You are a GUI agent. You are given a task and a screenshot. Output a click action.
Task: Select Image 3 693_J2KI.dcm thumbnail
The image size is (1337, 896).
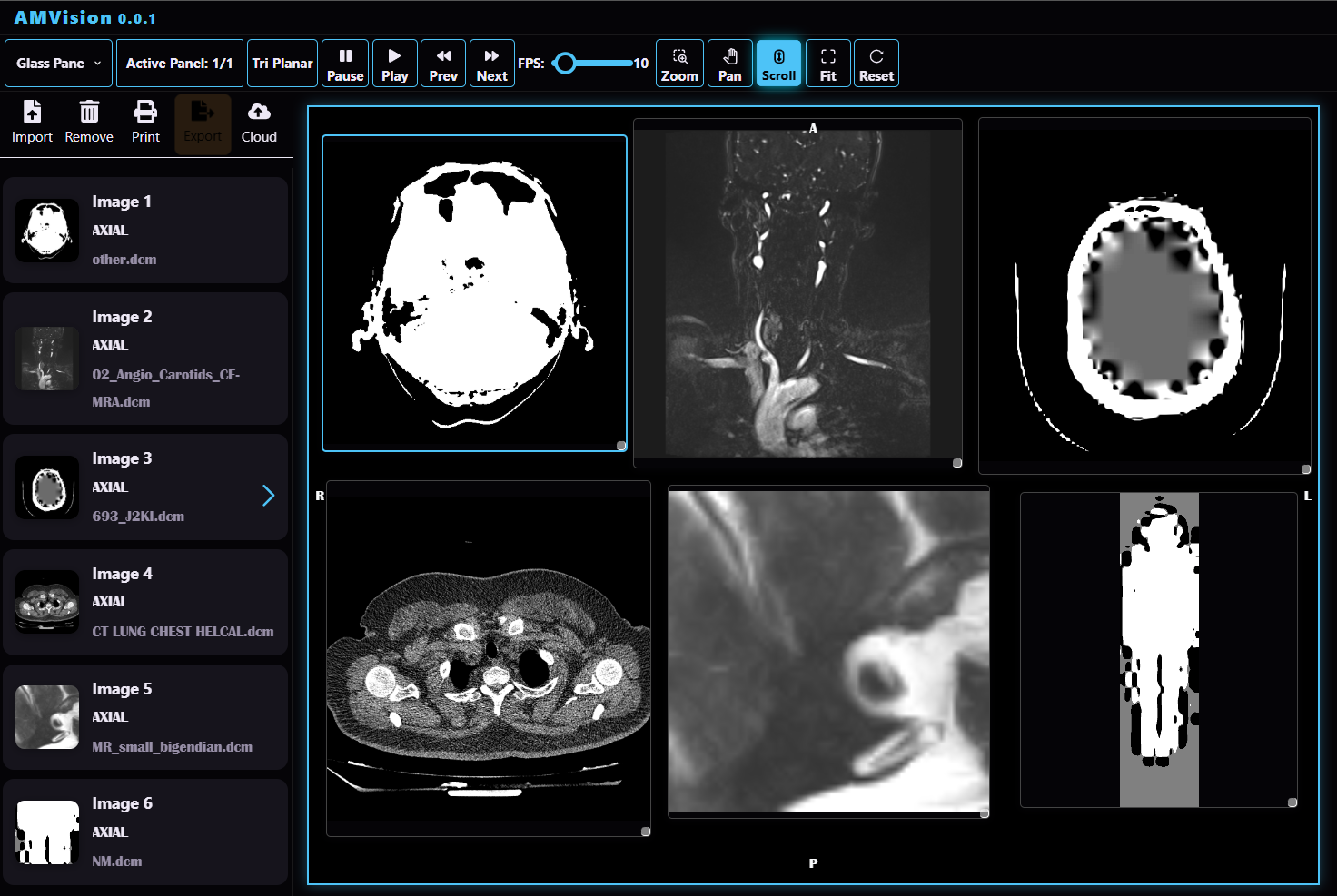point(47,487)
